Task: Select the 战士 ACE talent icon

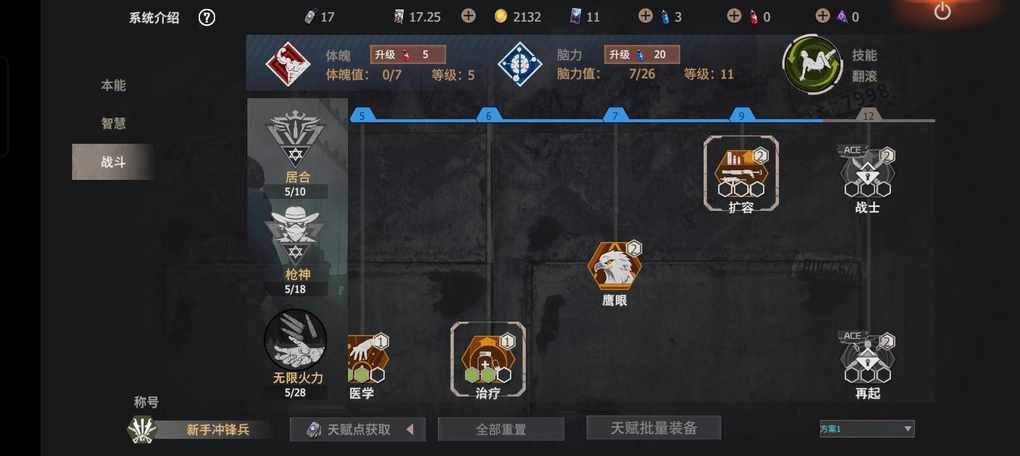Action: (867, 172)
